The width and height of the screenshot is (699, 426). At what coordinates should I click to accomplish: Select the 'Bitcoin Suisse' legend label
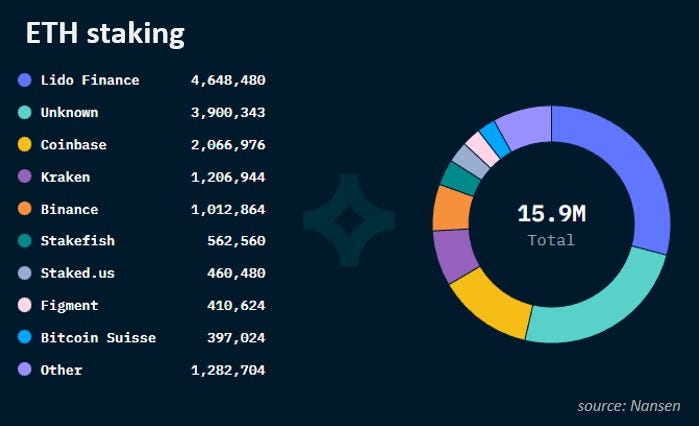(99, 338)
